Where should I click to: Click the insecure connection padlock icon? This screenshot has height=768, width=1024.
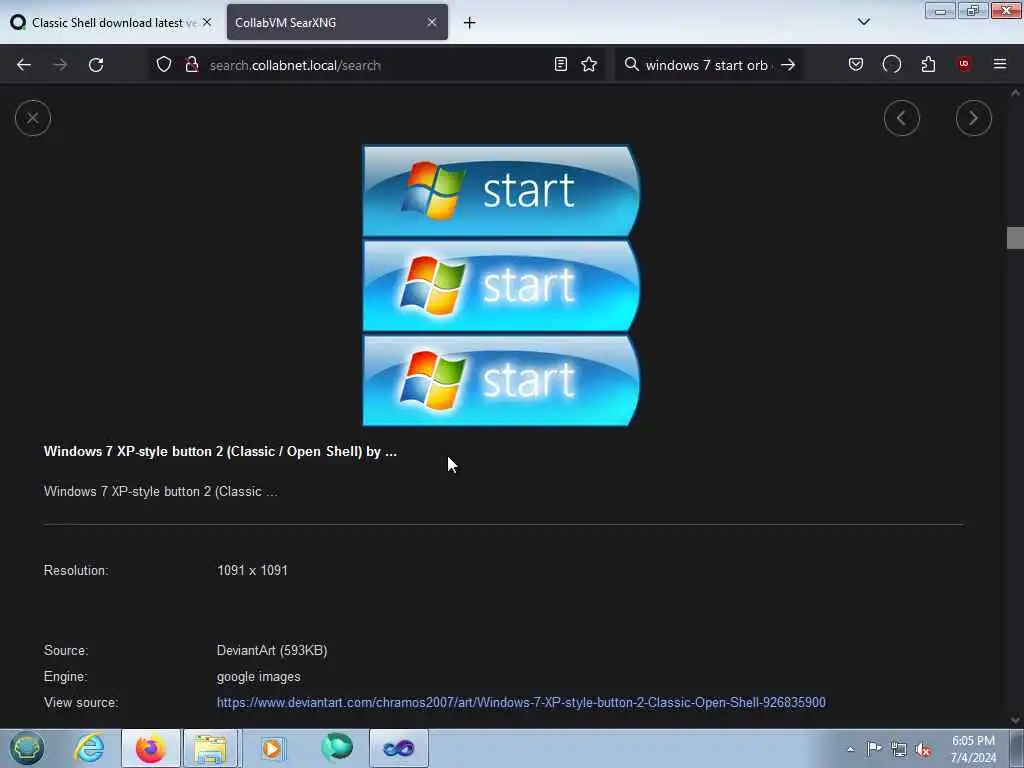click(x=191, y=65)
